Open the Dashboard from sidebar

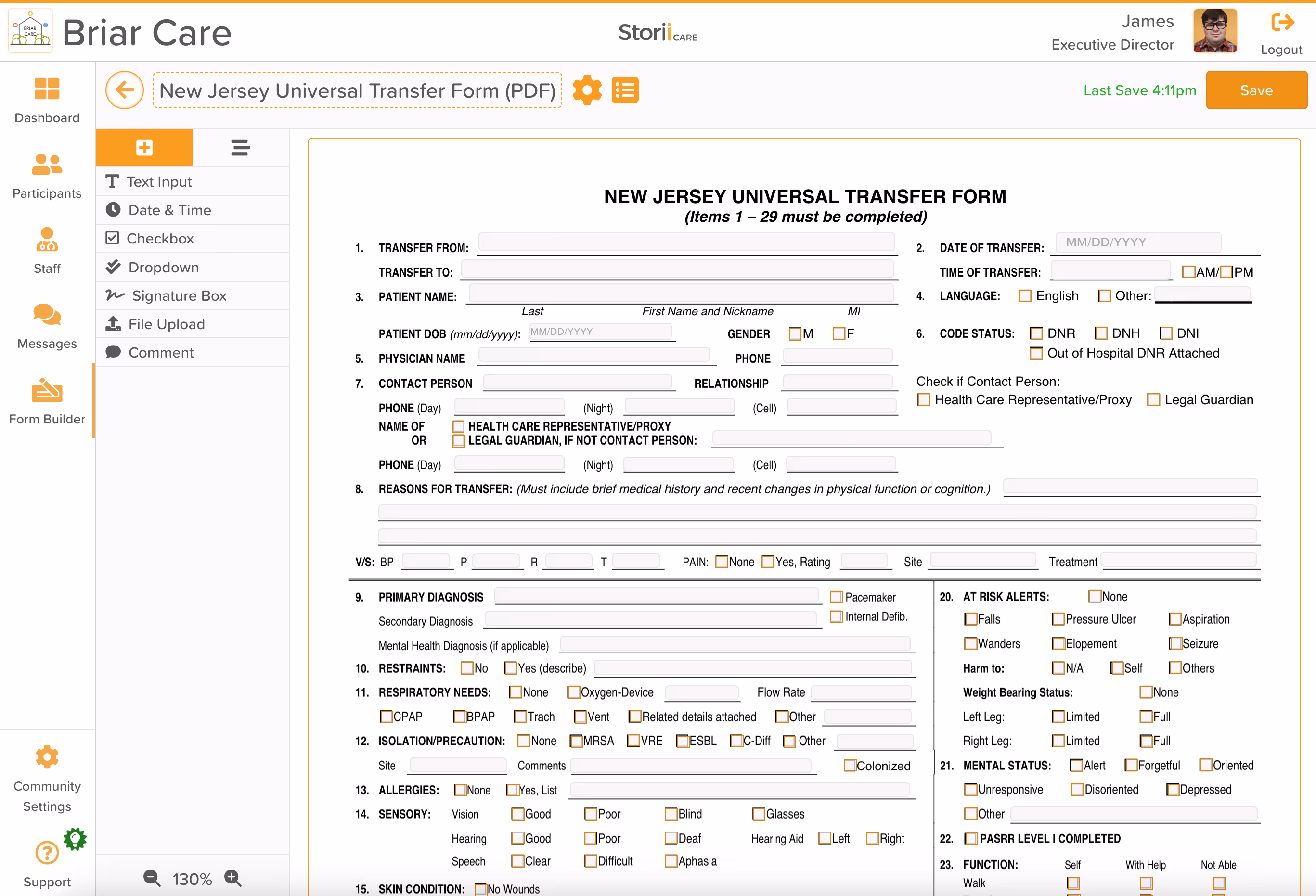(x=46, y=100)
